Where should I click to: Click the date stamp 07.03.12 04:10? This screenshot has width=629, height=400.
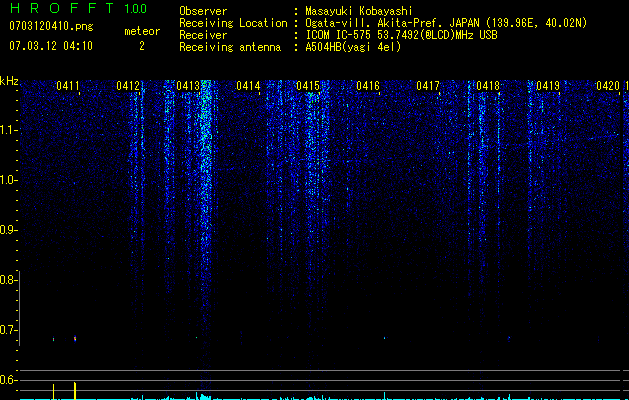point(51,46)
